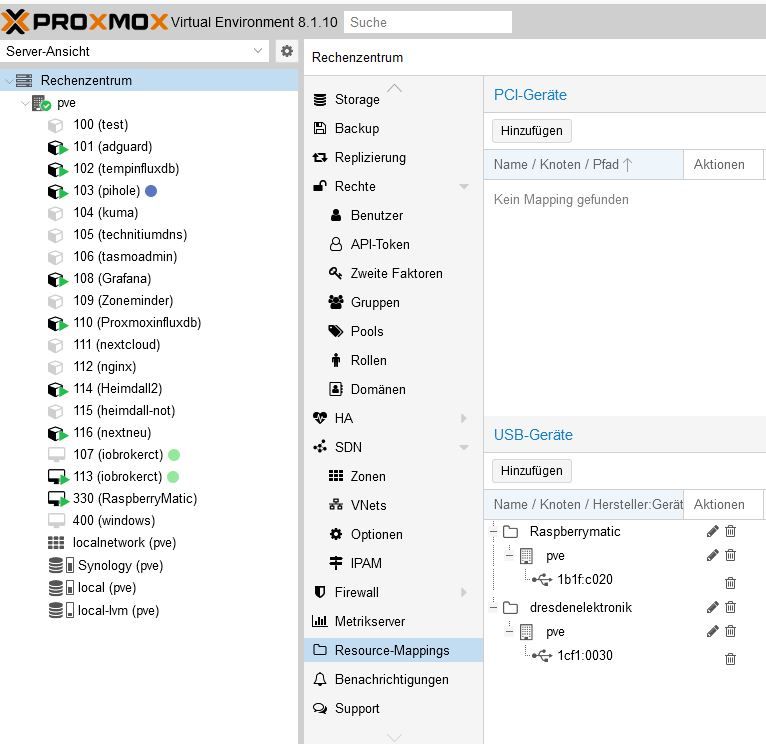This screenshot has width=766, height=744.
Task: Click the Firewall shield icon
Action: 320,592
